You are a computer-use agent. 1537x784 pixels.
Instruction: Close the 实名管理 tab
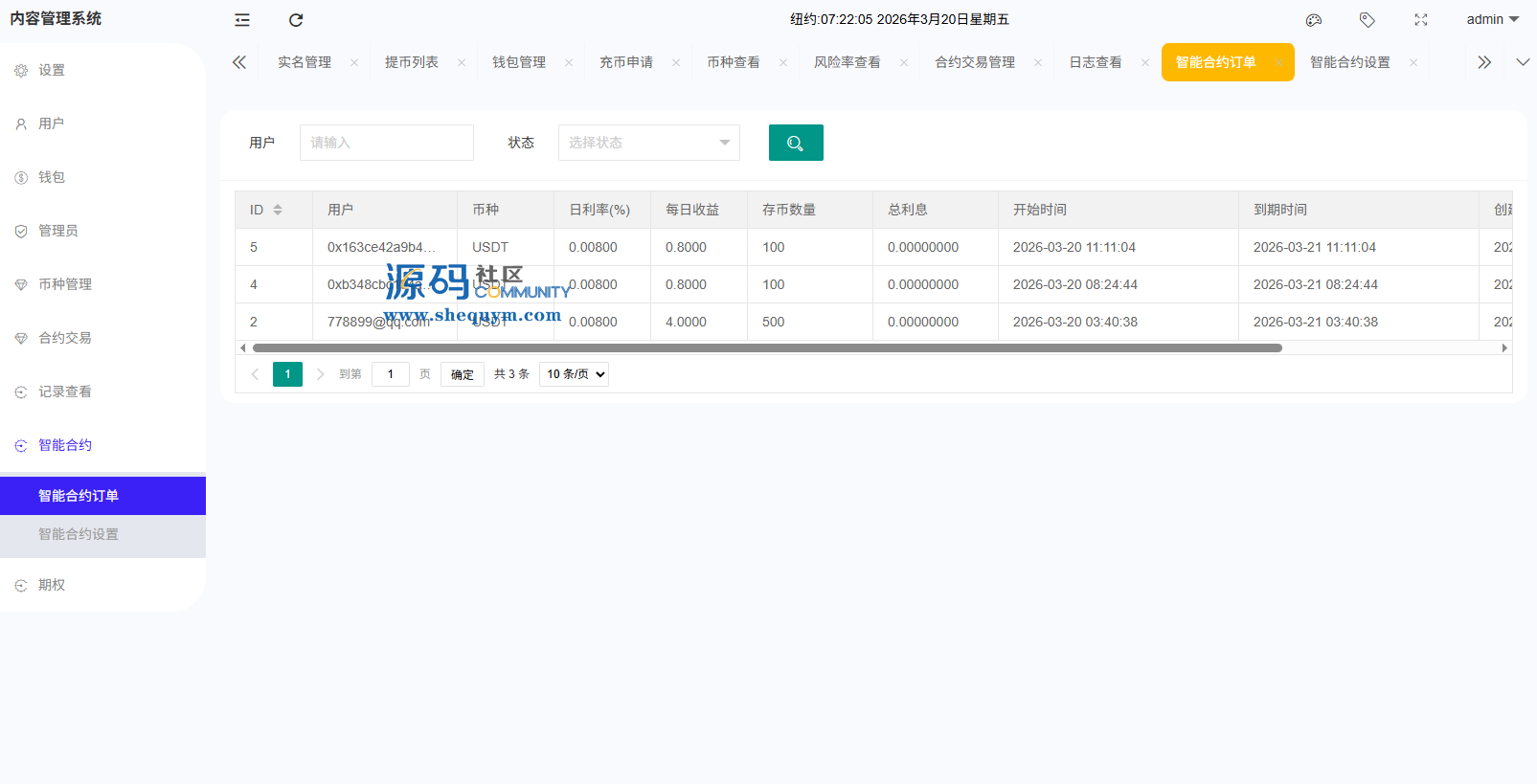tap(354, 63)
